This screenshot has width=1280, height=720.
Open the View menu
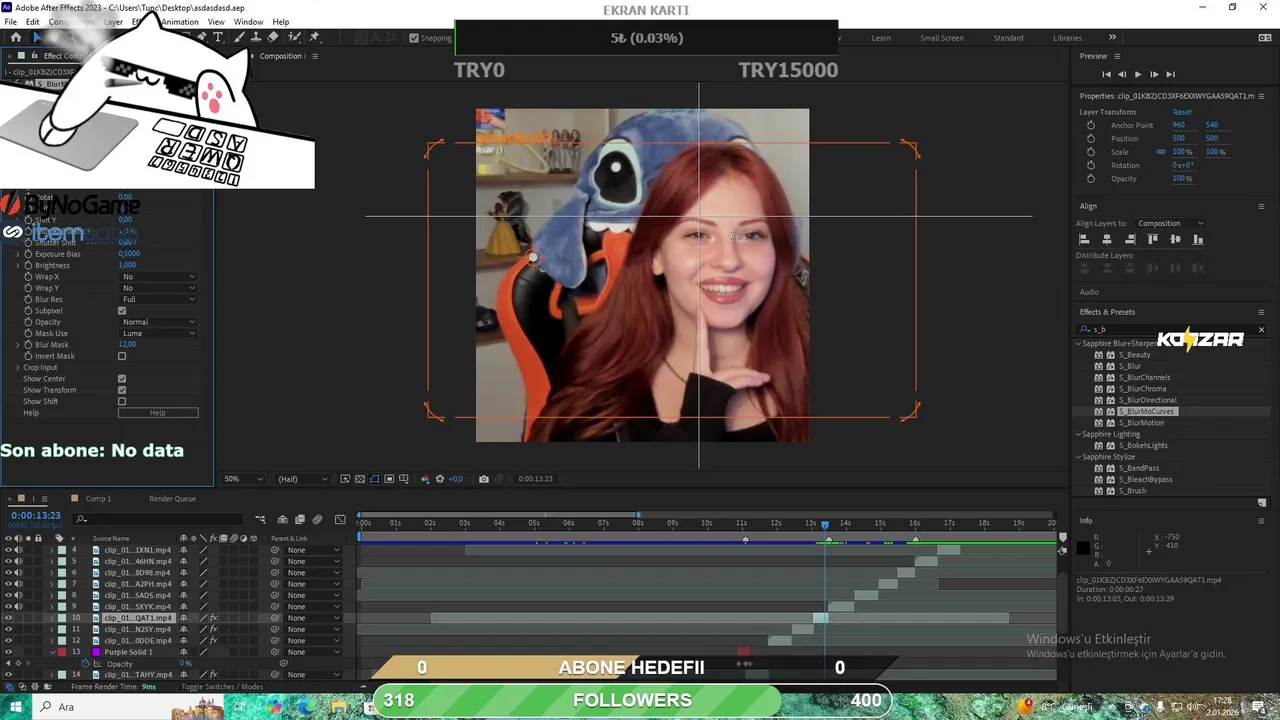point(216,22)
